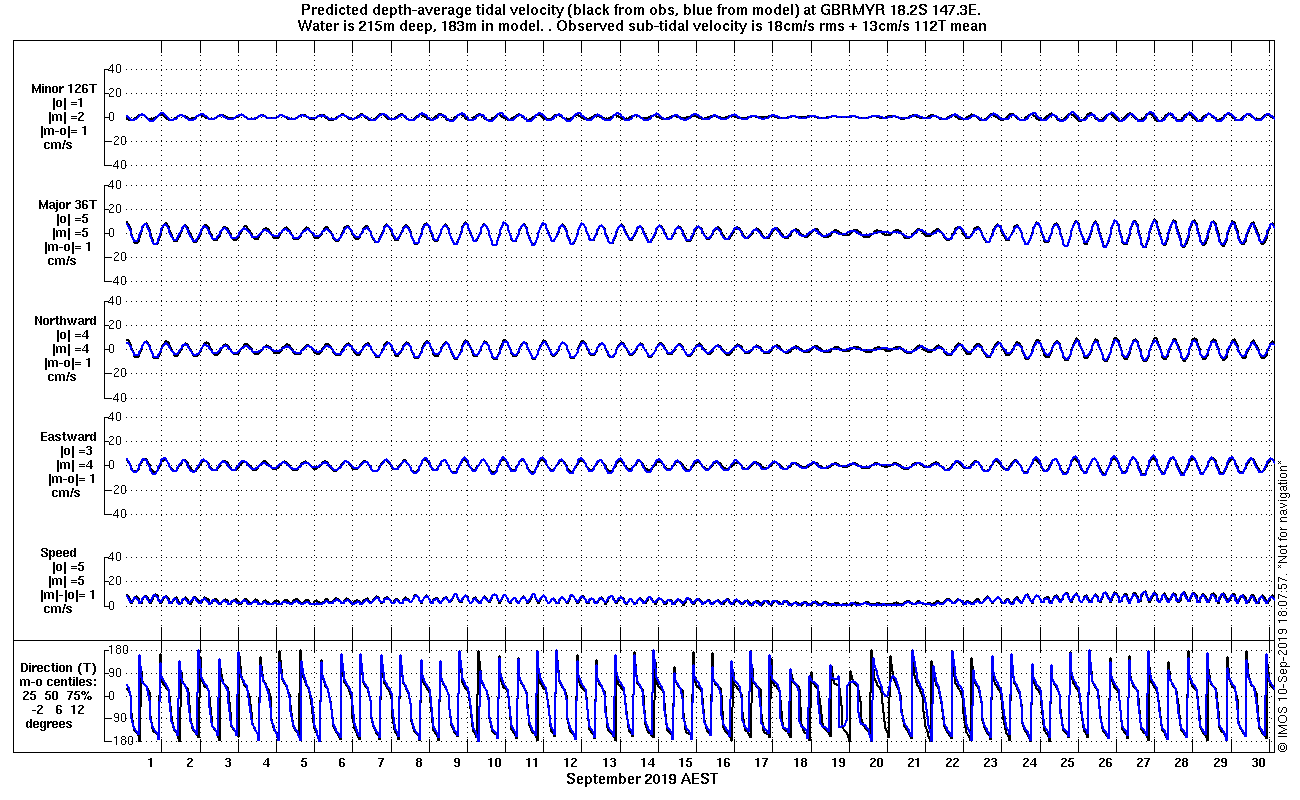This screenshot has width=1300, height=800.
Task: Click day 27 on the date axis
Action: 1143,762
